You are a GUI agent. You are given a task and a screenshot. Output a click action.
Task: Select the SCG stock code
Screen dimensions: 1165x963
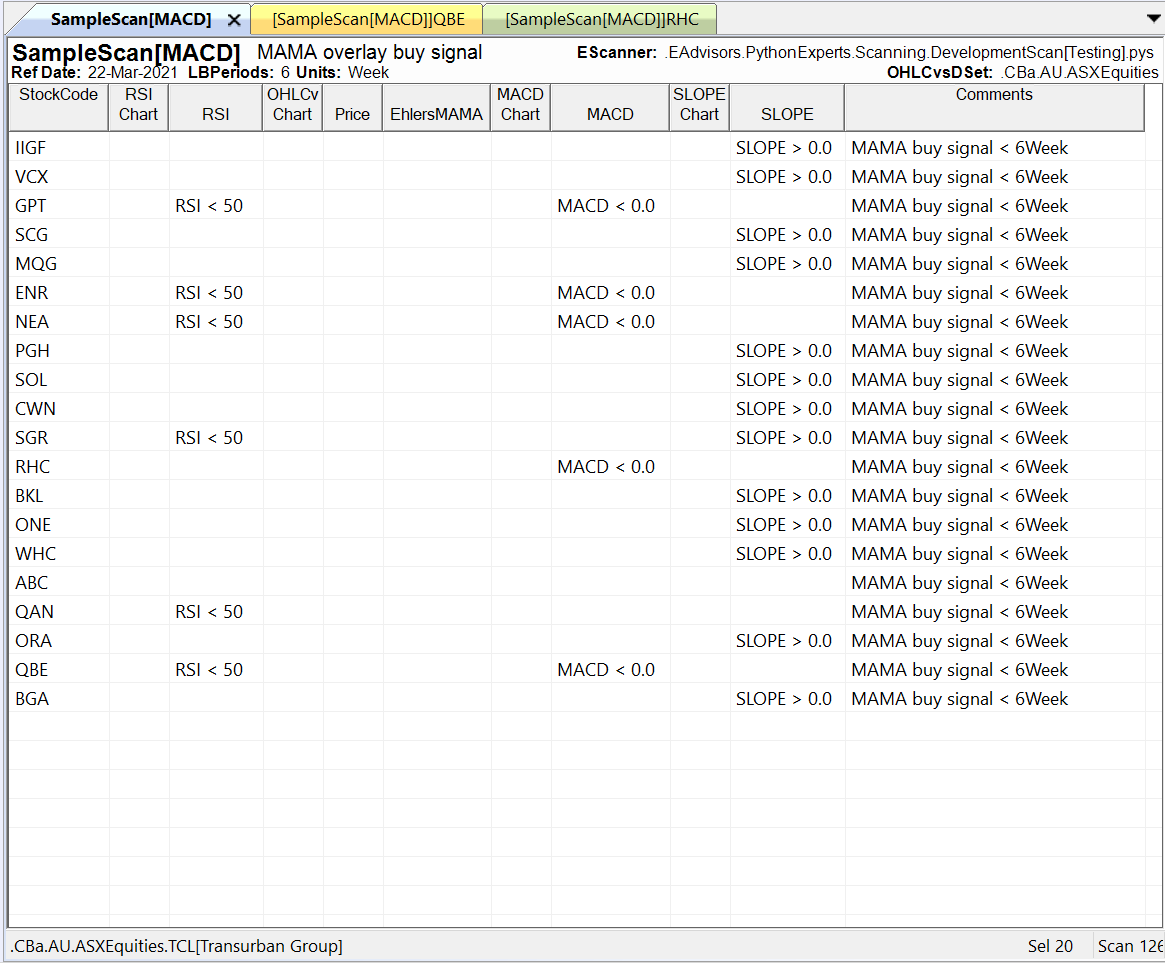(31, 235)
